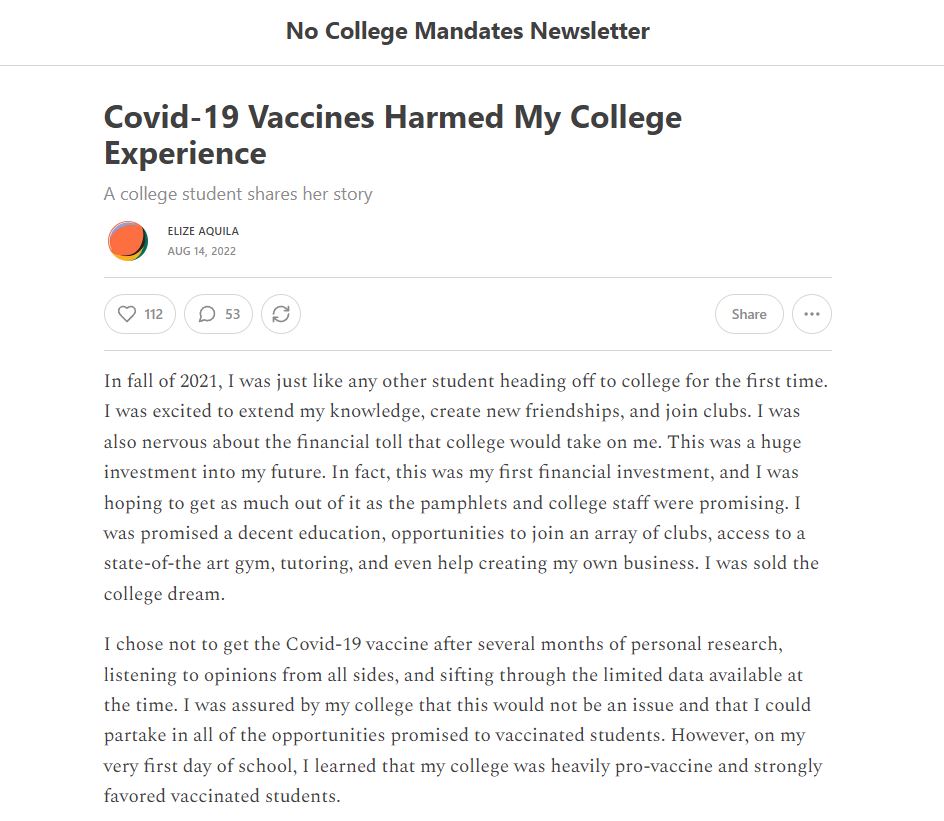
Task: Click the Share button
Action: (x=748, y=314)
